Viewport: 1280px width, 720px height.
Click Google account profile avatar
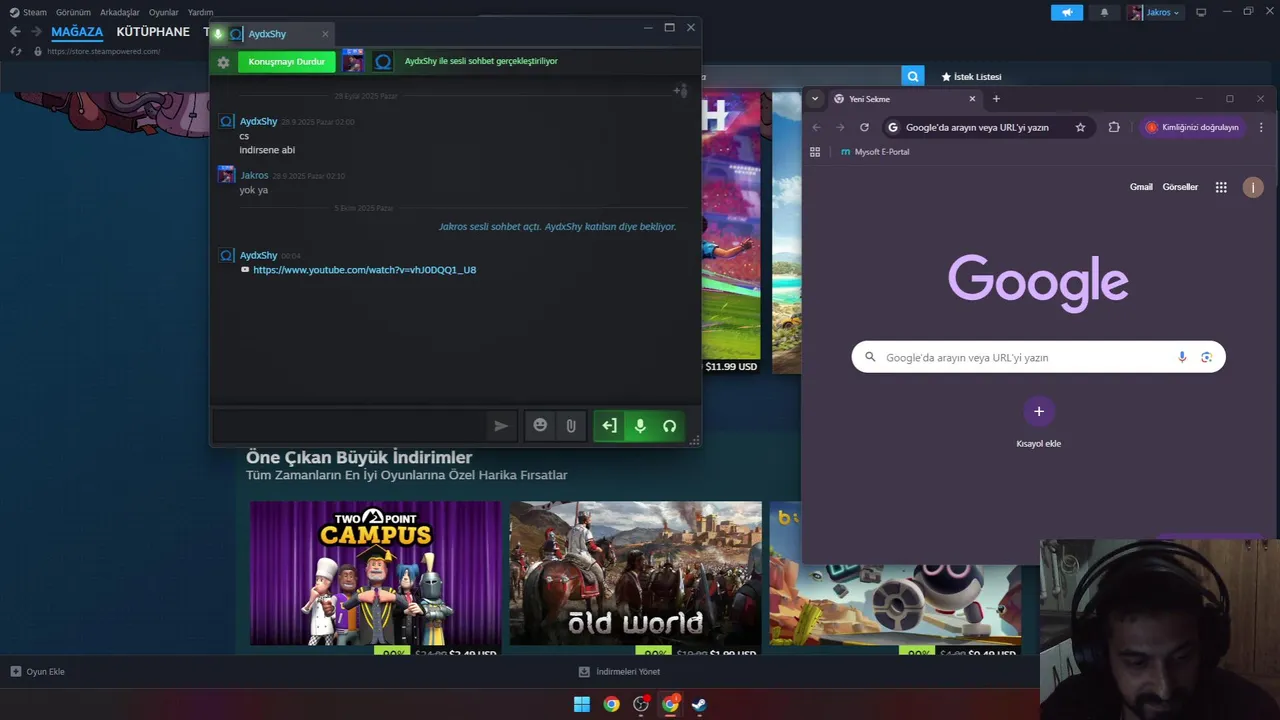tap(1253, 187)
